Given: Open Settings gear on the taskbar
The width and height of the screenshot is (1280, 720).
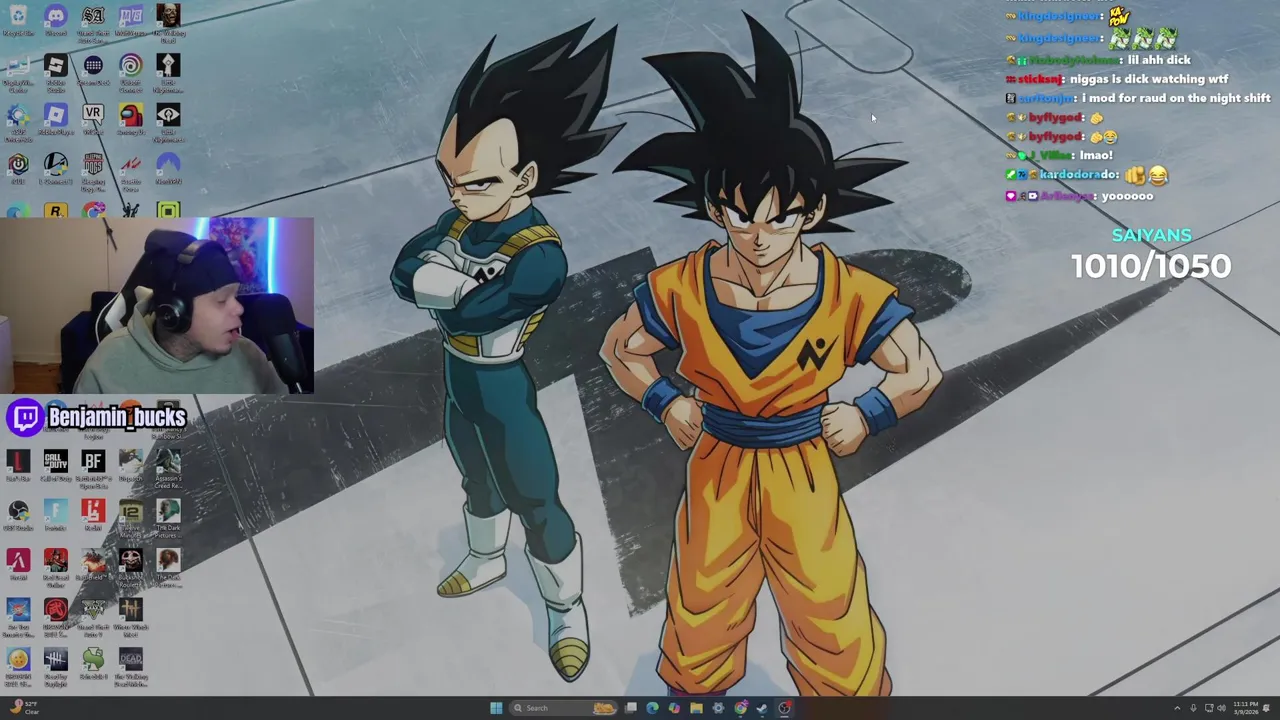Looking at the screenshot, I should (718, 708).
